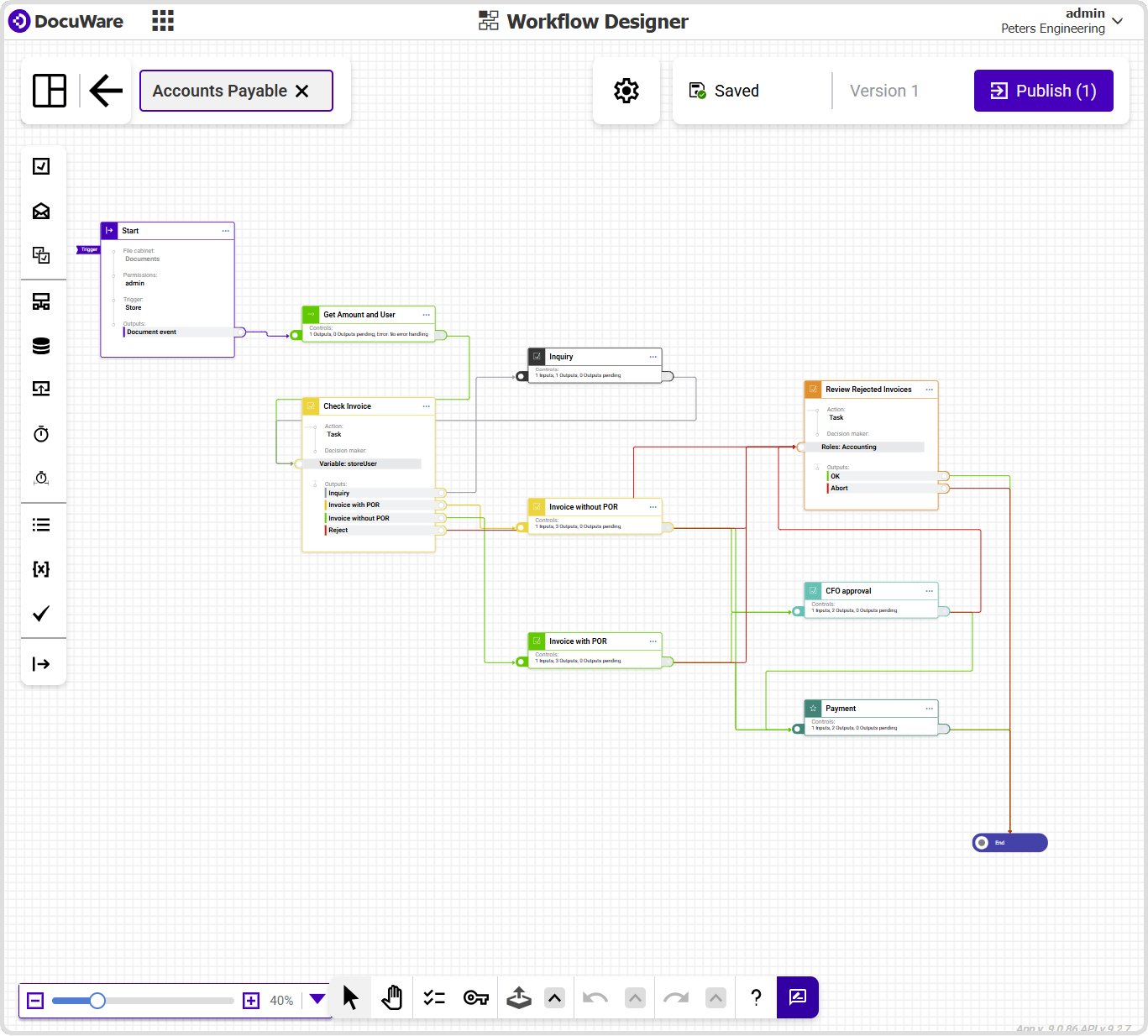Open the key permissions tool
The height and width of the screenshot is (1036, 1148).
point(476,997)
